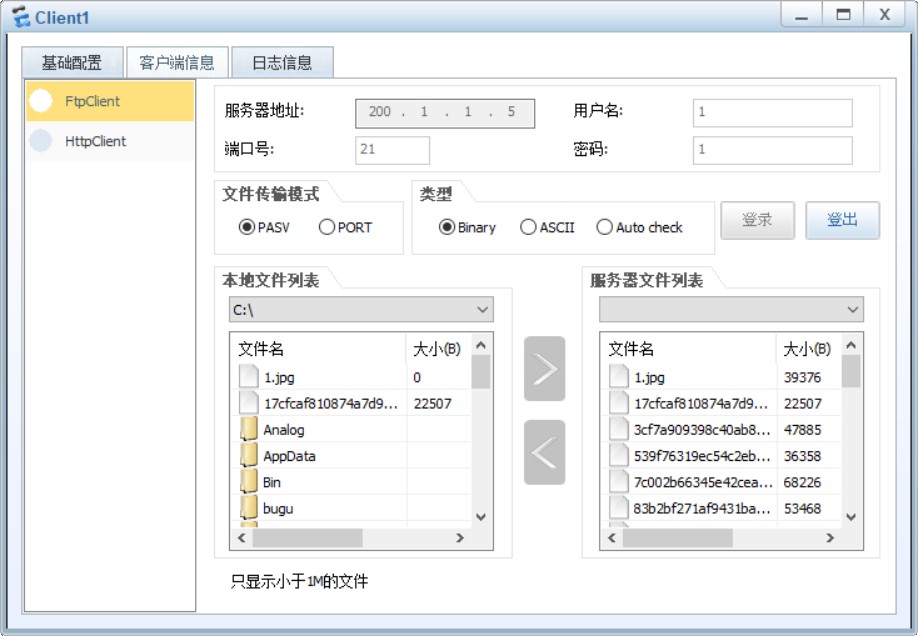Click local list scroll down arrow
Image resolution: width=918 pixels, height=636 pixels.
(481, 517)
